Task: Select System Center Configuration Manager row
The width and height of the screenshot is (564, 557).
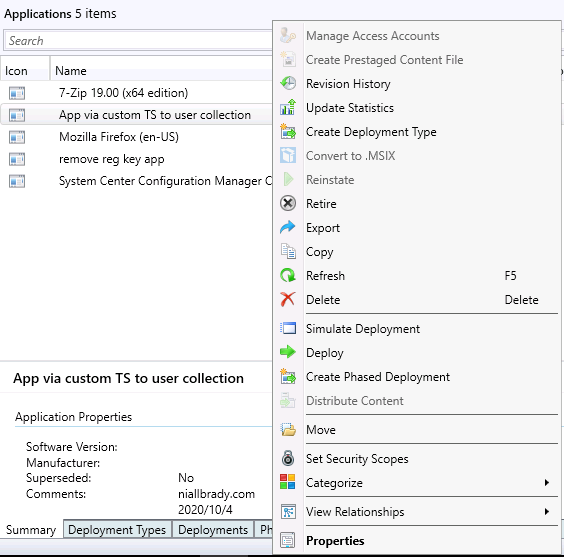Action: [137, 181]
